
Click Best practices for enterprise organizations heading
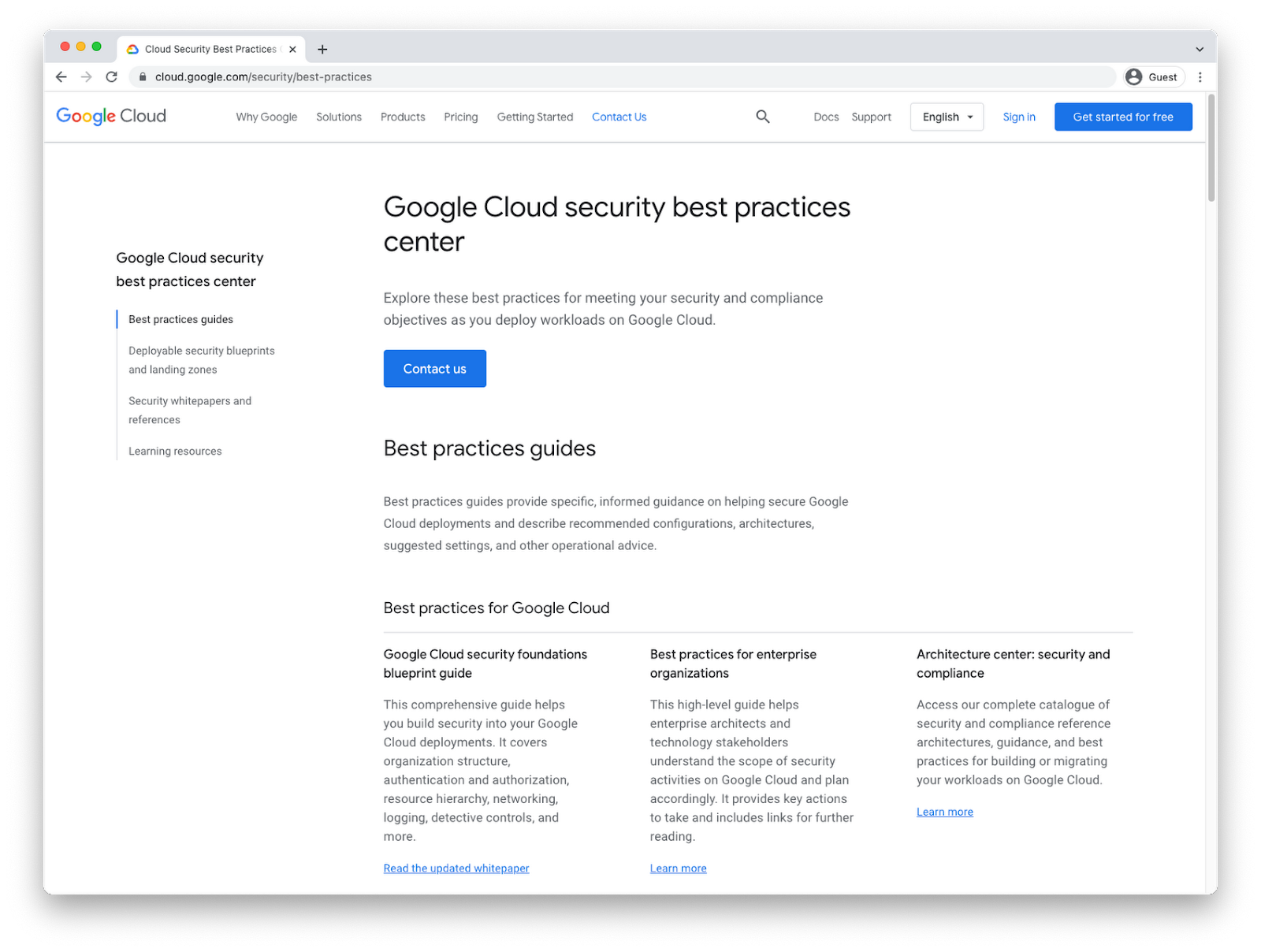733,664
